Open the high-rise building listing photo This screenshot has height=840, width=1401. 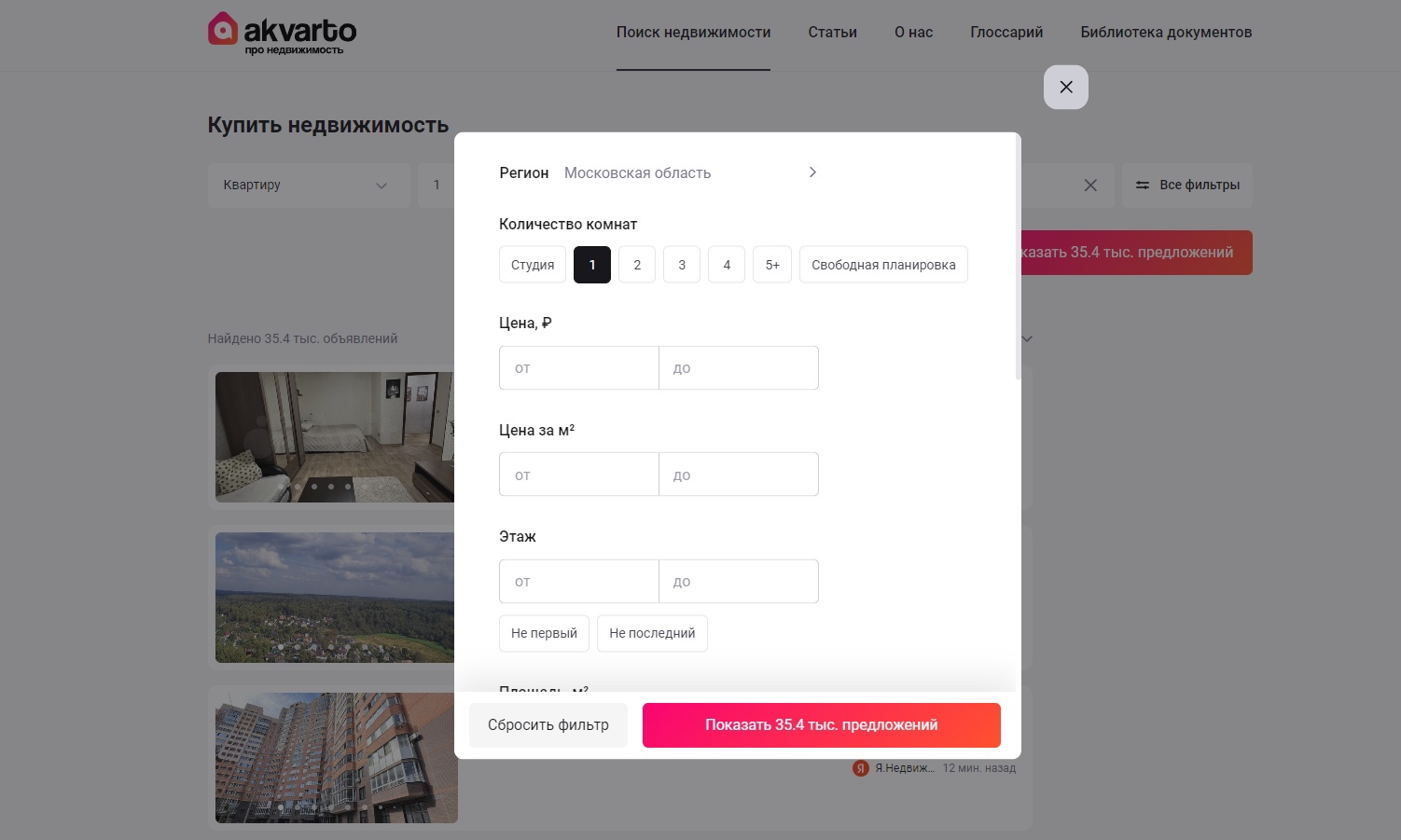337,758
